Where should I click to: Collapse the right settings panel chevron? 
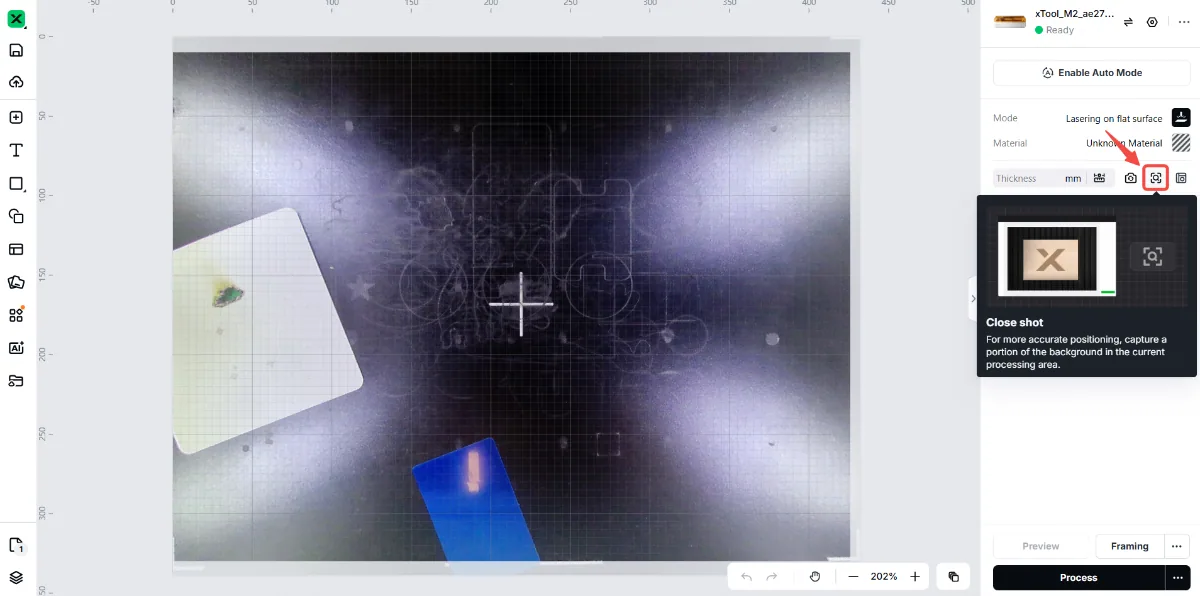point(973,299)
